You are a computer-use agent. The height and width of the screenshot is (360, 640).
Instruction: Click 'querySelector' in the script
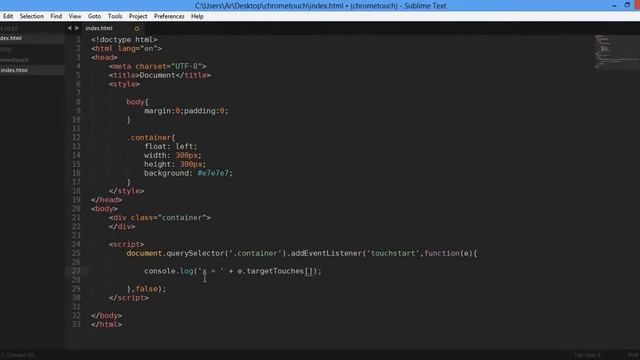195,253
